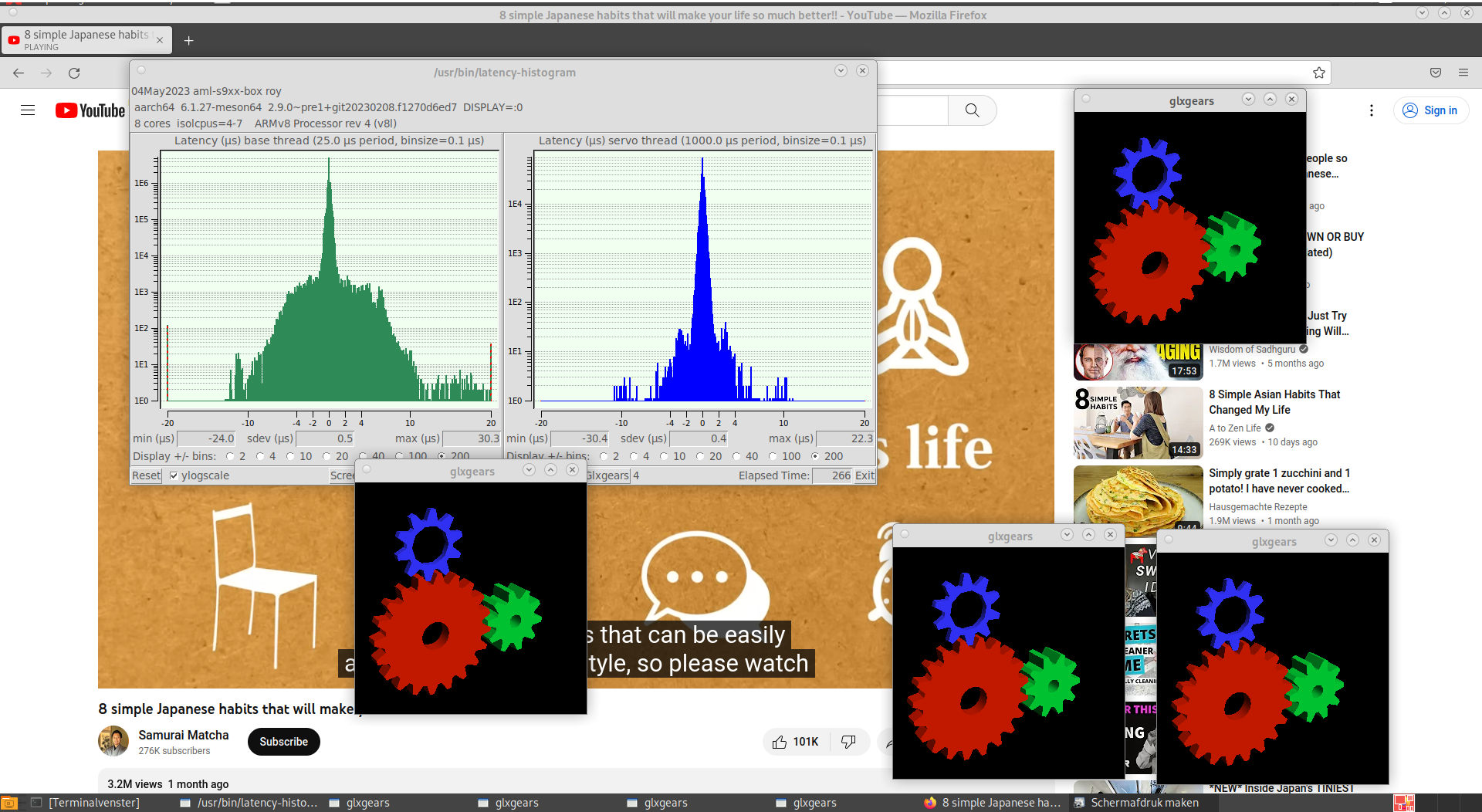Open YouTube settings three-dot menu
The width and height of the screenshot is (1482, 812).
(1371, 110)
